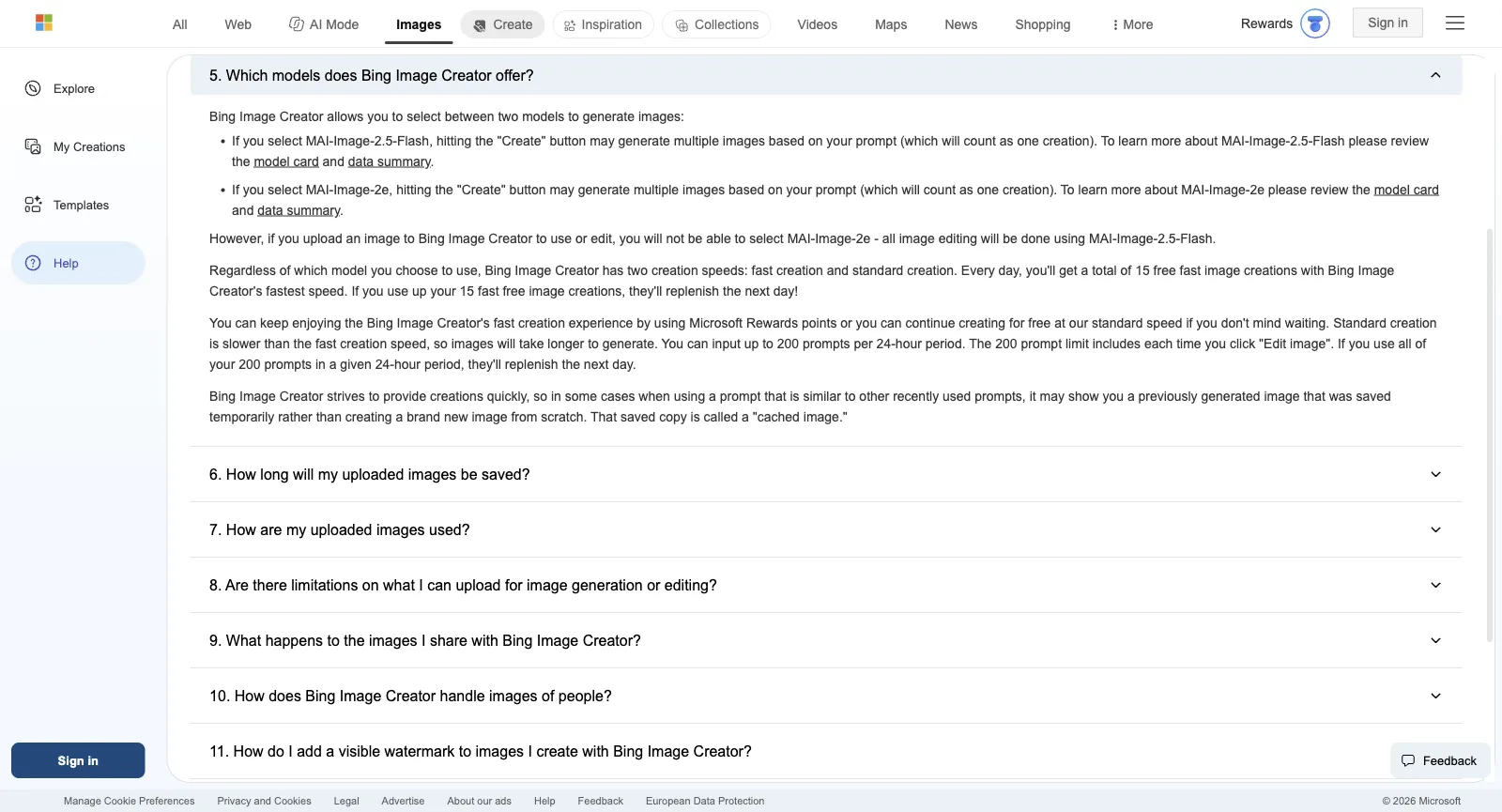Open the MAI-Image-2e model card link

click(1406, 190)
